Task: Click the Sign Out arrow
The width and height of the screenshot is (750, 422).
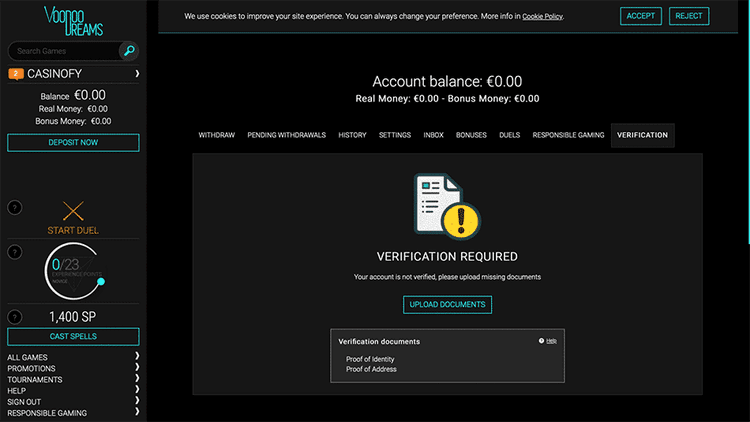Action: click(137, 400)
